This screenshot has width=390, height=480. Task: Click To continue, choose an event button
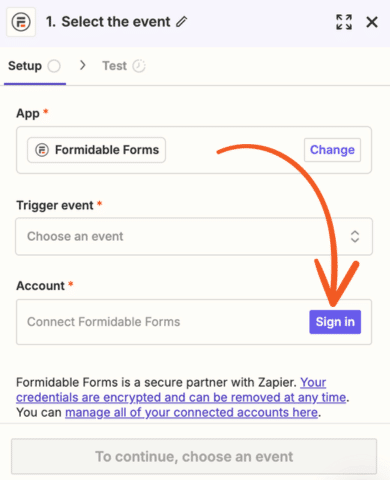(194, 457)
